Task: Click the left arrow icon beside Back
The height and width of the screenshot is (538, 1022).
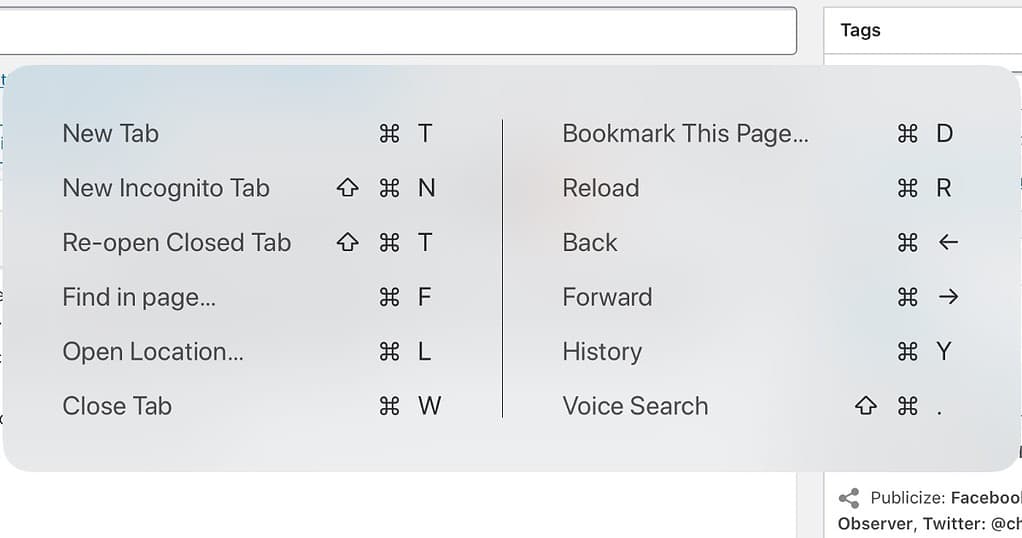Action: 948,243
